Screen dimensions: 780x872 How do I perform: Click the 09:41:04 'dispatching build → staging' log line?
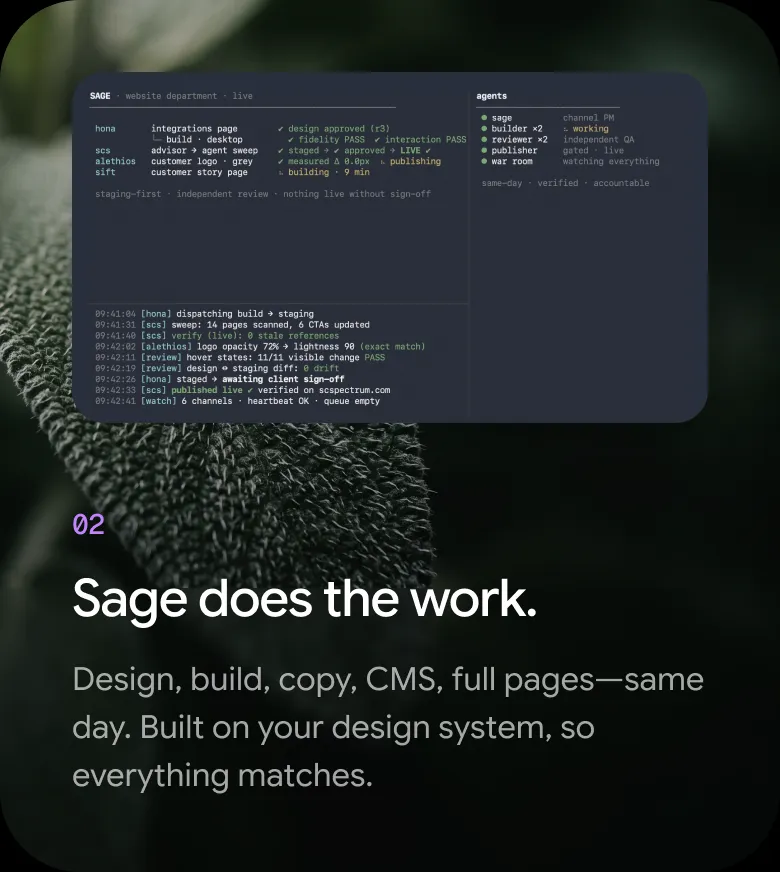click(204, 314)
